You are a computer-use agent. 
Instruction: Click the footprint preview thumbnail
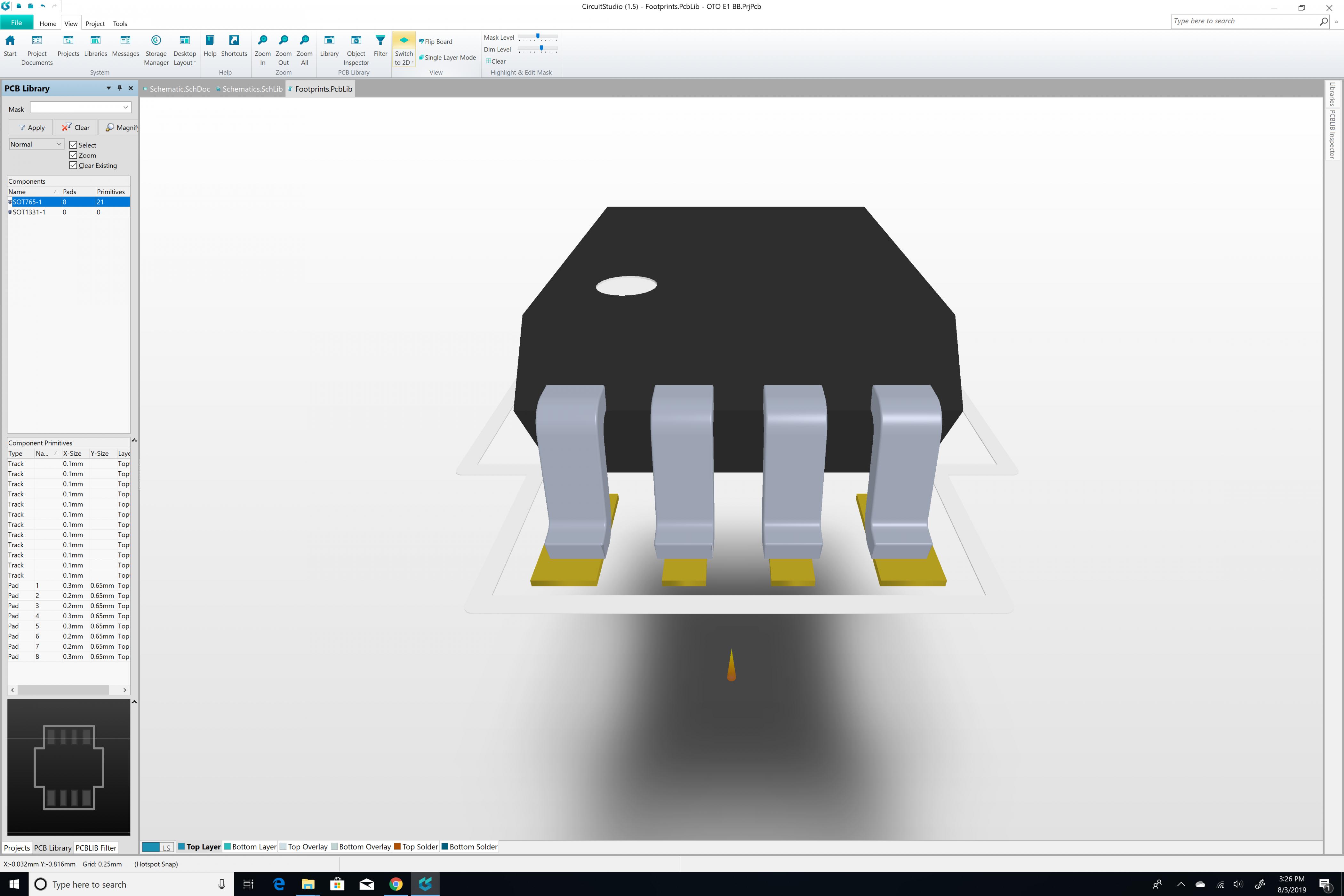[68, 767]
